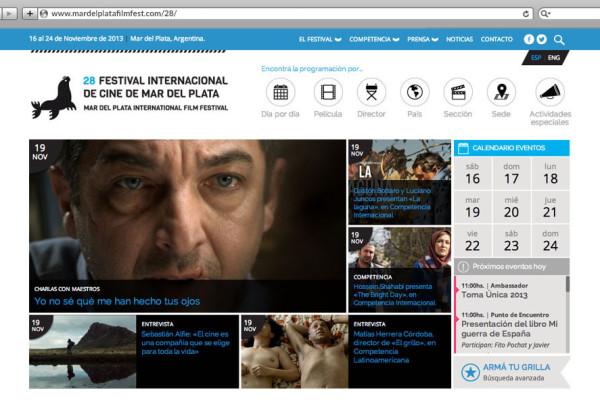Click the search magnifier in the blue header

[x=559, y=40]
